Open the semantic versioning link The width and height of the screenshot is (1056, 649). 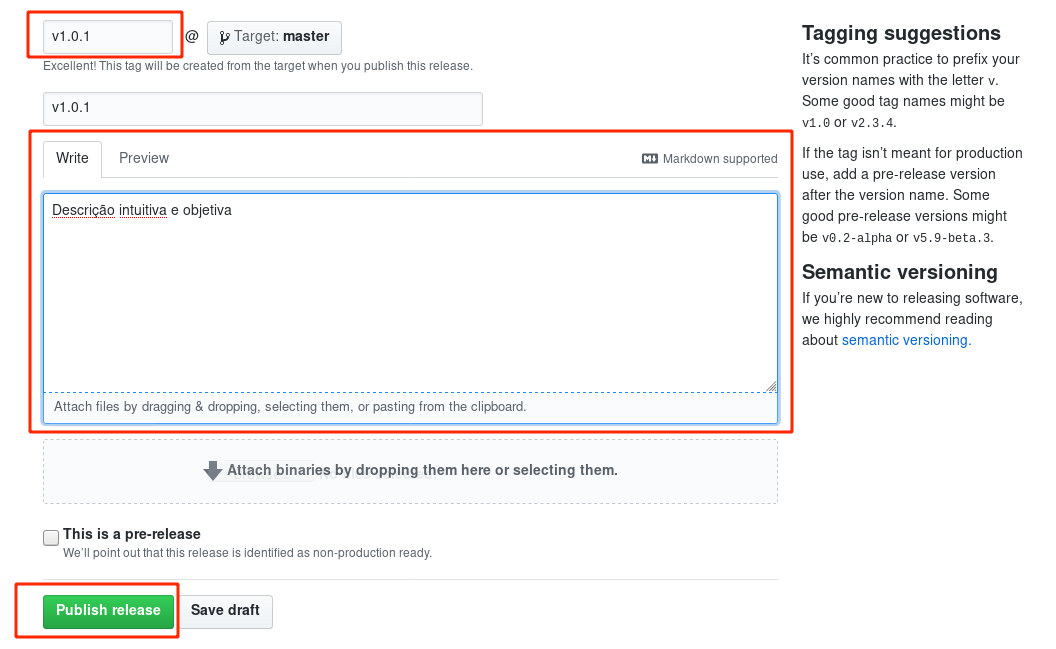tap(904, 340)
